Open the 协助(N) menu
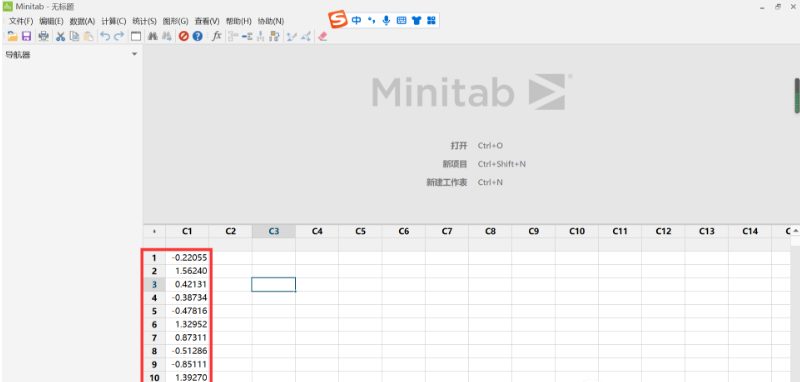Image resolution: width=800 pixels, height=382 pixels. click(x=271, y=21)
